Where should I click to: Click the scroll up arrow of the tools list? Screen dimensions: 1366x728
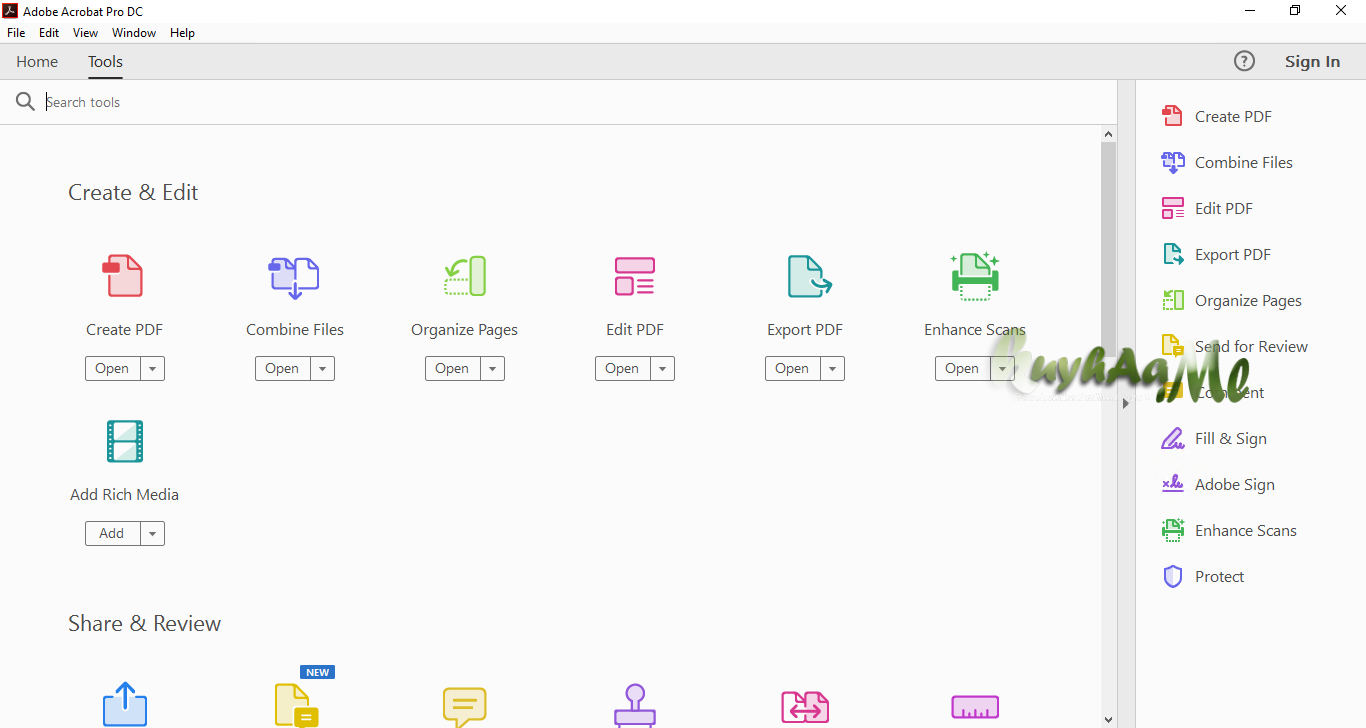pos(1108,133)
